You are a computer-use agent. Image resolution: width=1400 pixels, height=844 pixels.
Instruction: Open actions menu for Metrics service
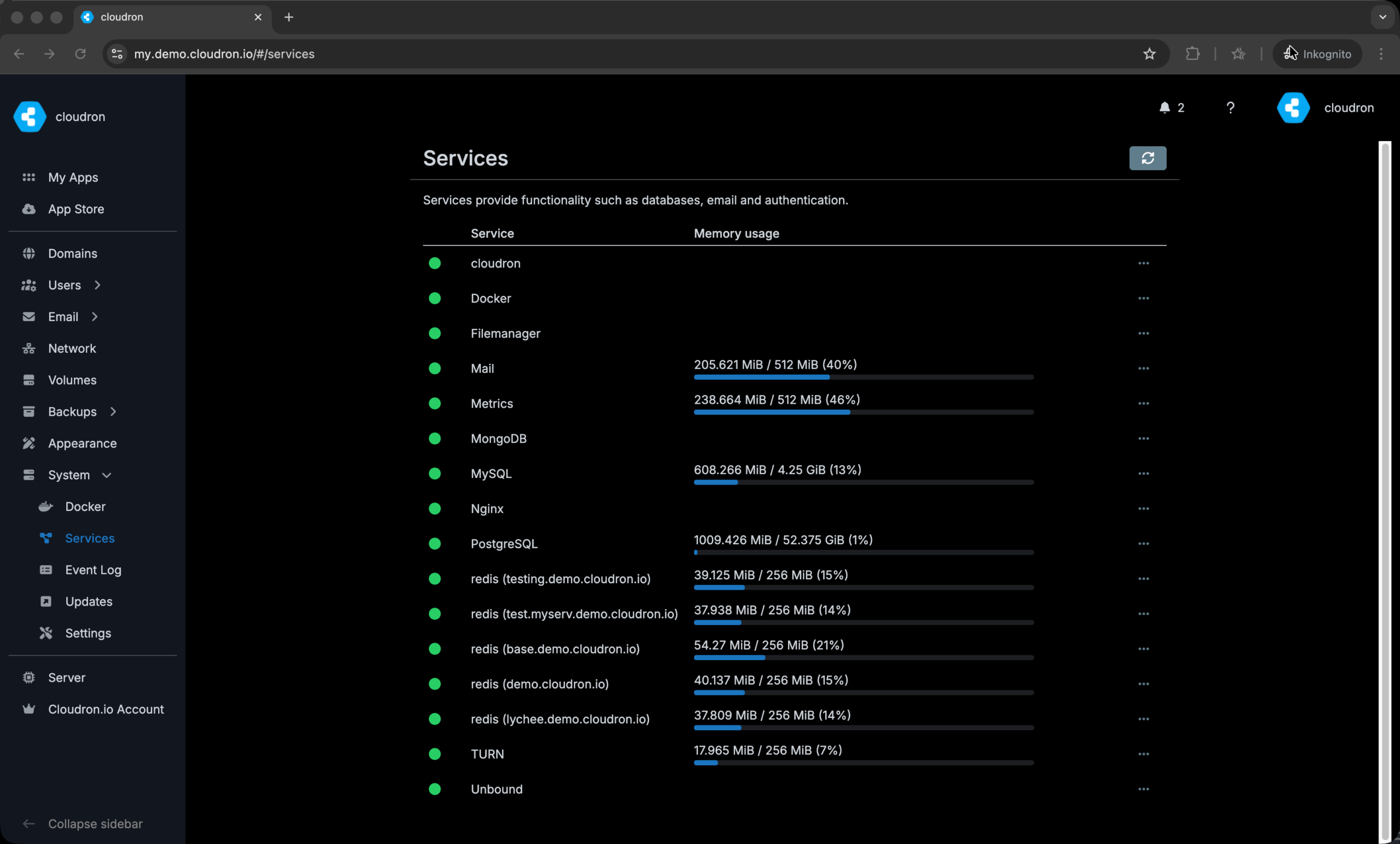coord(1143,404)
